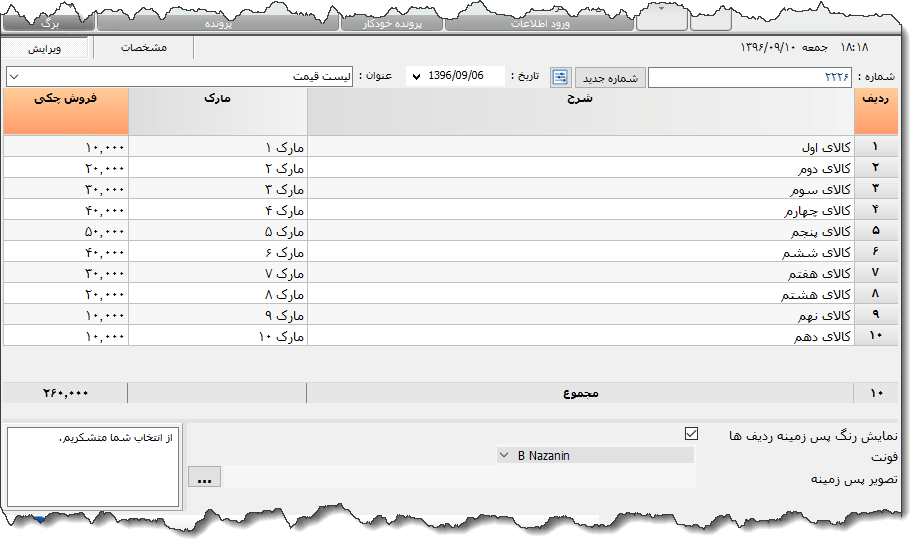Image resolution: width=911 pixels, height=540 pixels.
Task: Select the کالای پنجم row description cell
Action: coord(580,232)
